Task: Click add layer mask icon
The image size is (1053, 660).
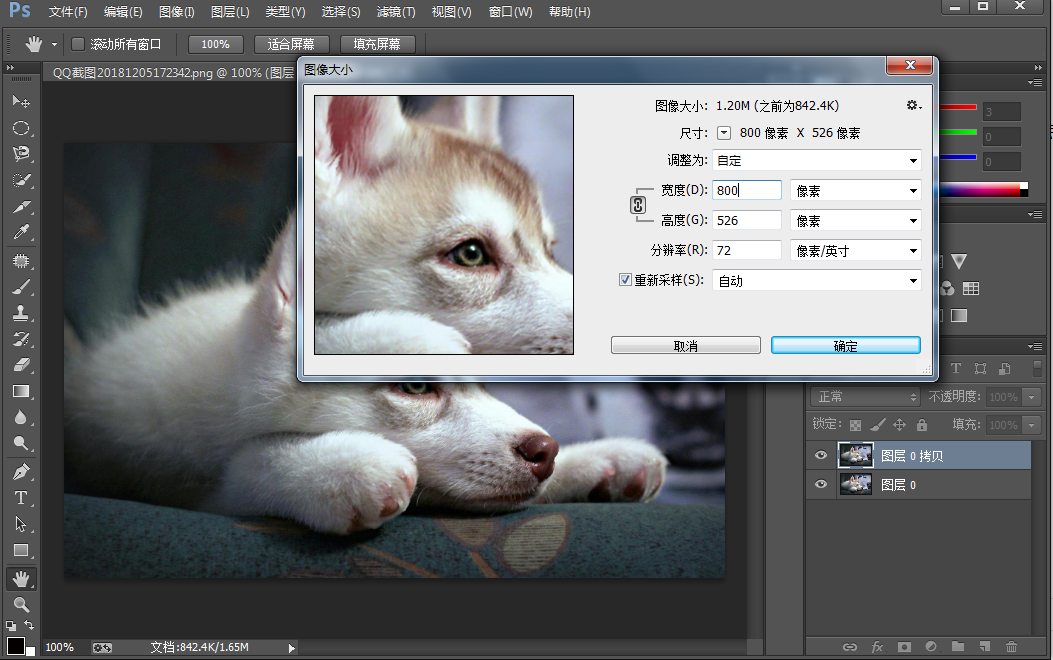Action: click(905, 647)
